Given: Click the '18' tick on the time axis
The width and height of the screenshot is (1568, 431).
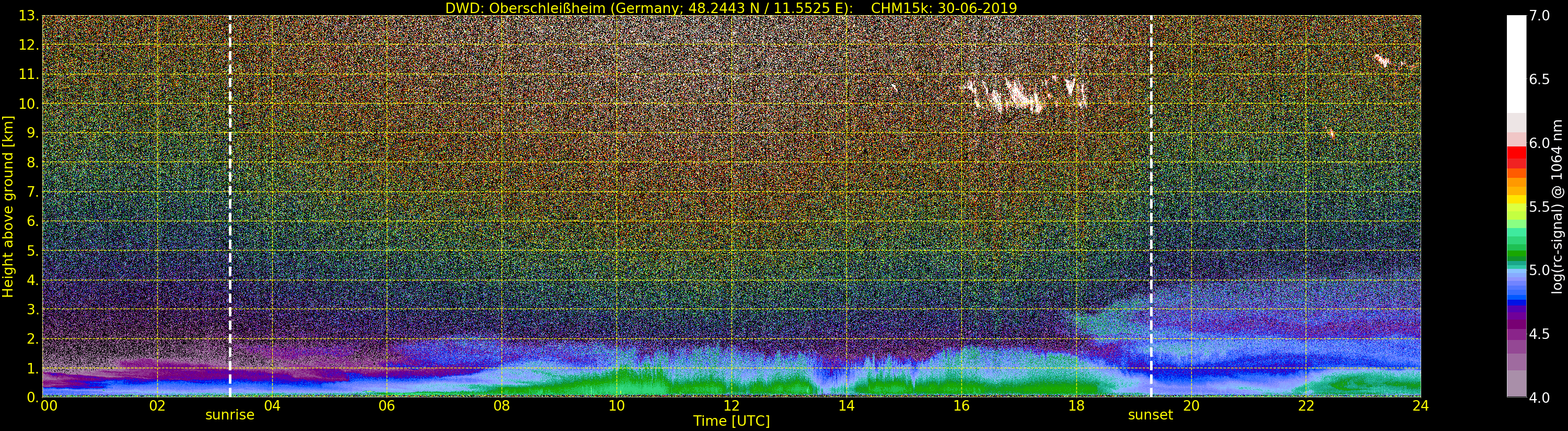Looking at the screenshot, I should [x=1076, y=405].
